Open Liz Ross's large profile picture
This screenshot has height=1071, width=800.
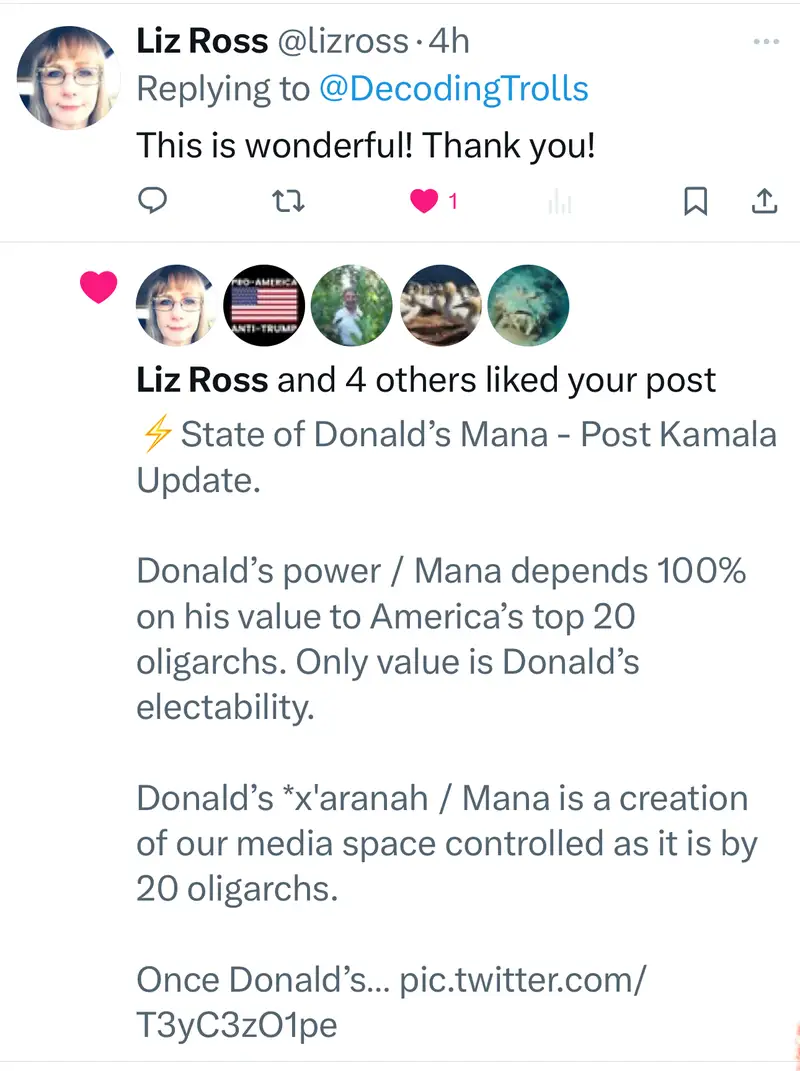click(70, 78)
